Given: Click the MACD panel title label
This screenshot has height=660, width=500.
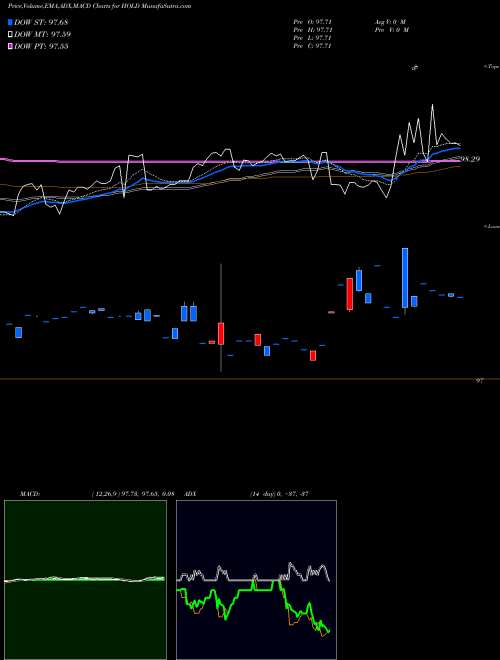Looking at the screenshot, I should click(x=29, y=494).
